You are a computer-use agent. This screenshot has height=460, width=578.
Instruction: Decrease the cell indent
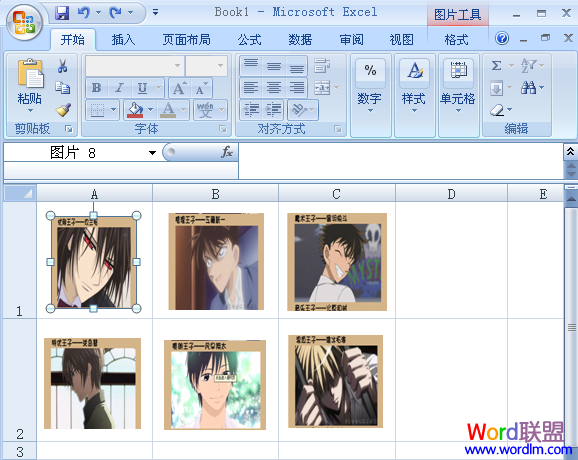coord(251,109)
